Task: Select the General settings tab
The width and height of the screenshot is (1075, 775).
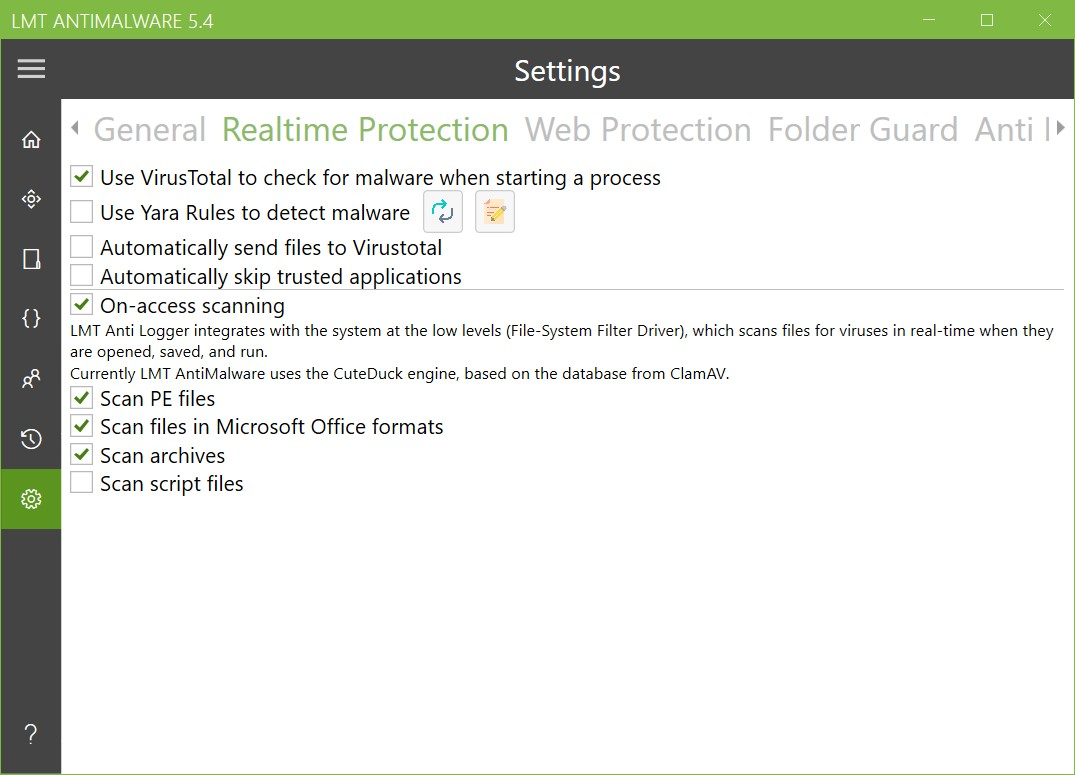Action: coord(150,130)
